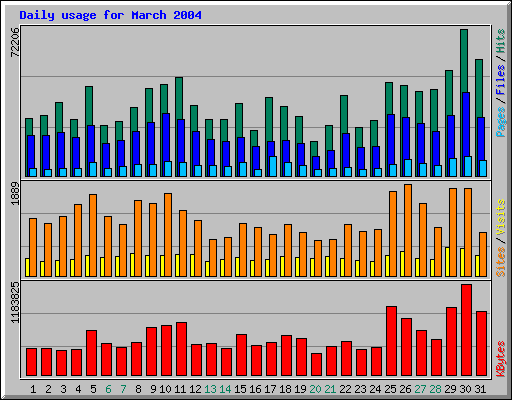Click the 72206 y-axis maximum value

[x=15, y=42]
